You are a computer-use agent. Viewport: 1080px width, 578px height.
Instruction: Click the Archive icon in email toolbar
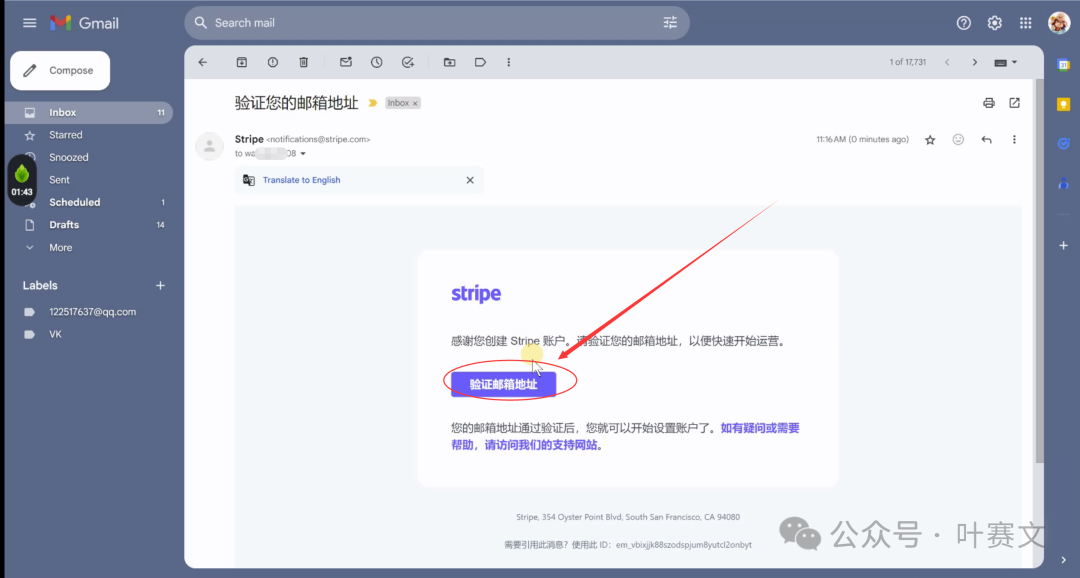click(x=242, y=62)
